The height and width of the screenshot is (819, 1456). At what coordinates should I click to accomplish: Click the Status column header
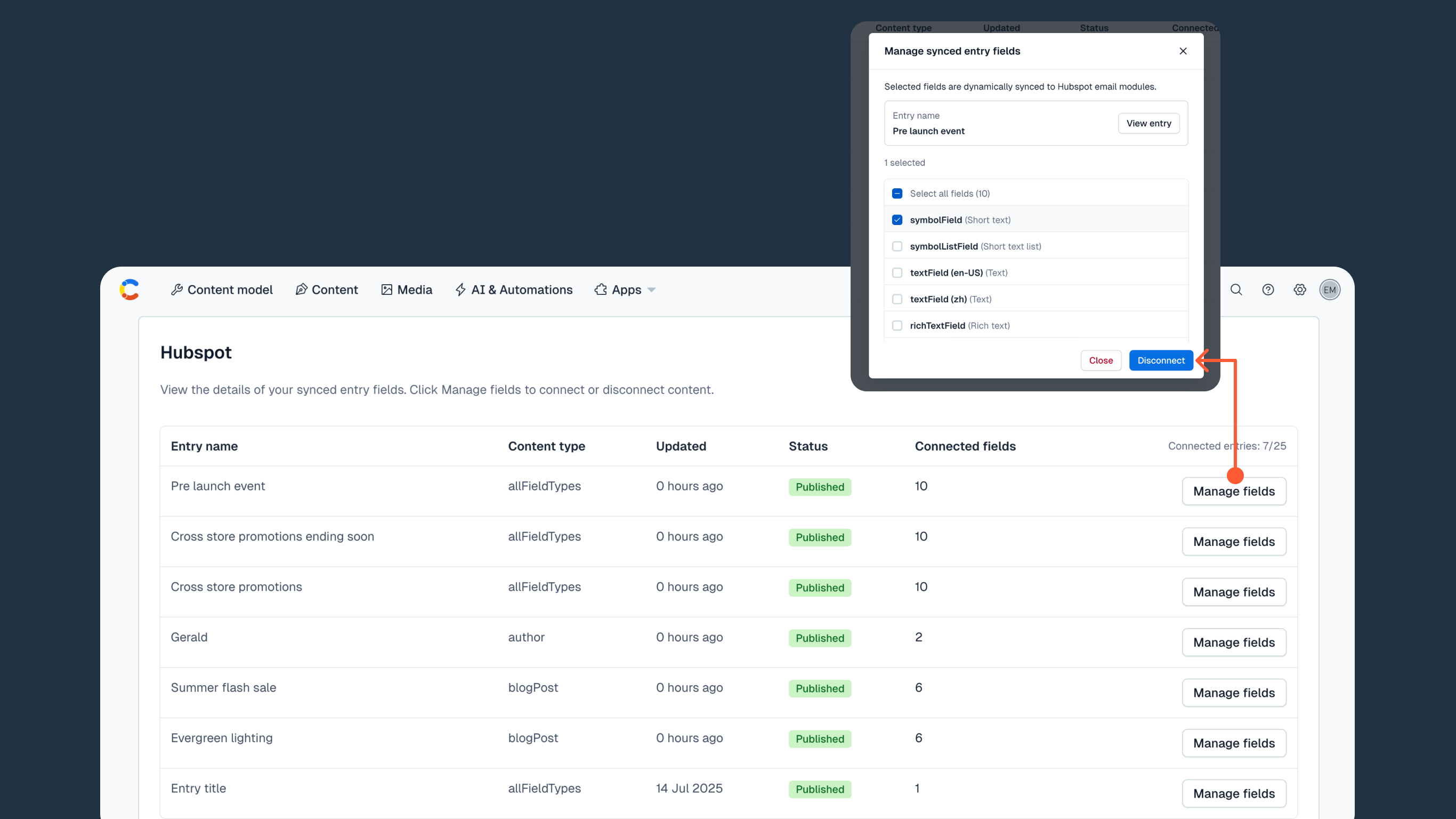click(x=808, y=446)
